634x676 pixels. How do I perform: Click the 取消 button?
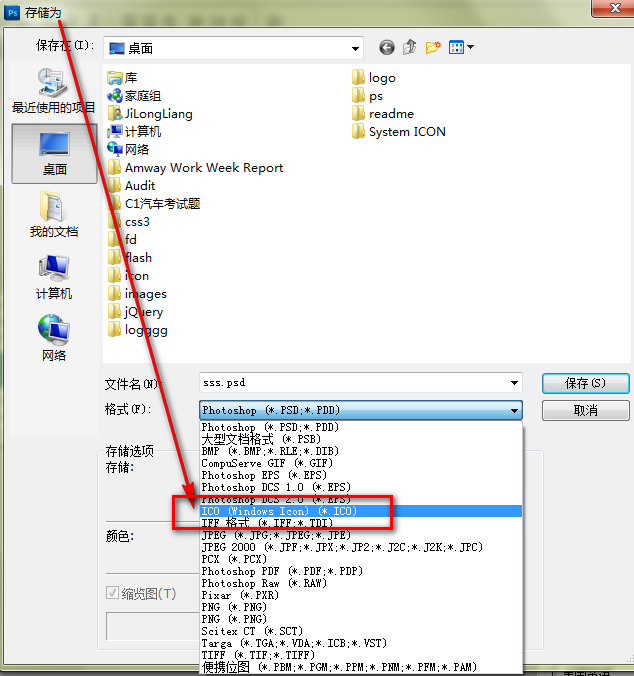click(585, 410)
